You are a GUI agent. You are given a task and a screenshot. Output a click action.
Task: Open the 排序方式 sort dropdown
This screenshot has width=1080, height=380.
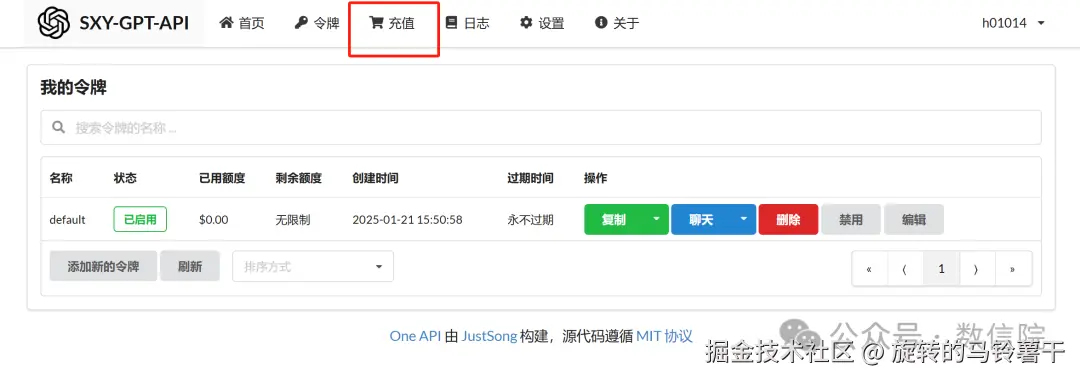[313, 266]
